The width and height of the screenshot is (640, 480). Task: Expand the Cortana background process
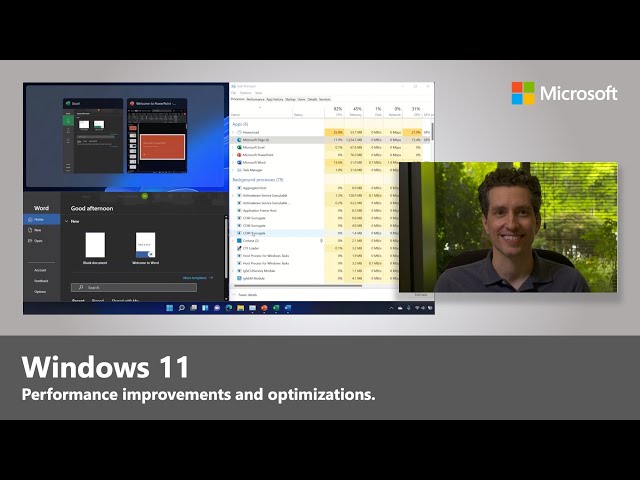coord(233,241)
